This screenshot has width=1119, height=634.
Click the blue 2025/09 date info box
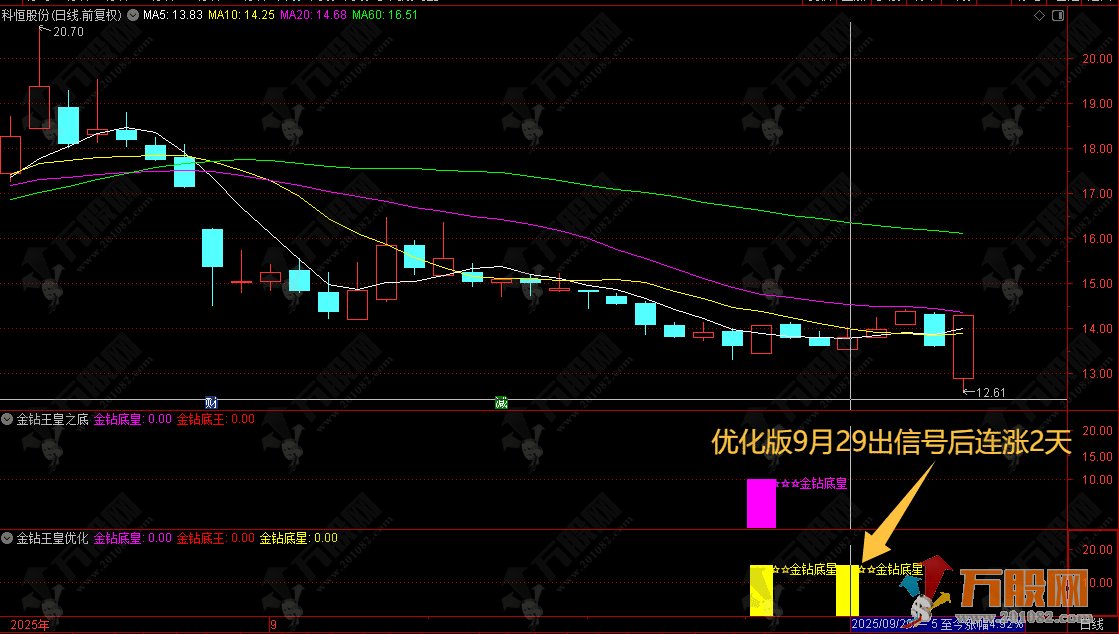(x=937, y=625)
